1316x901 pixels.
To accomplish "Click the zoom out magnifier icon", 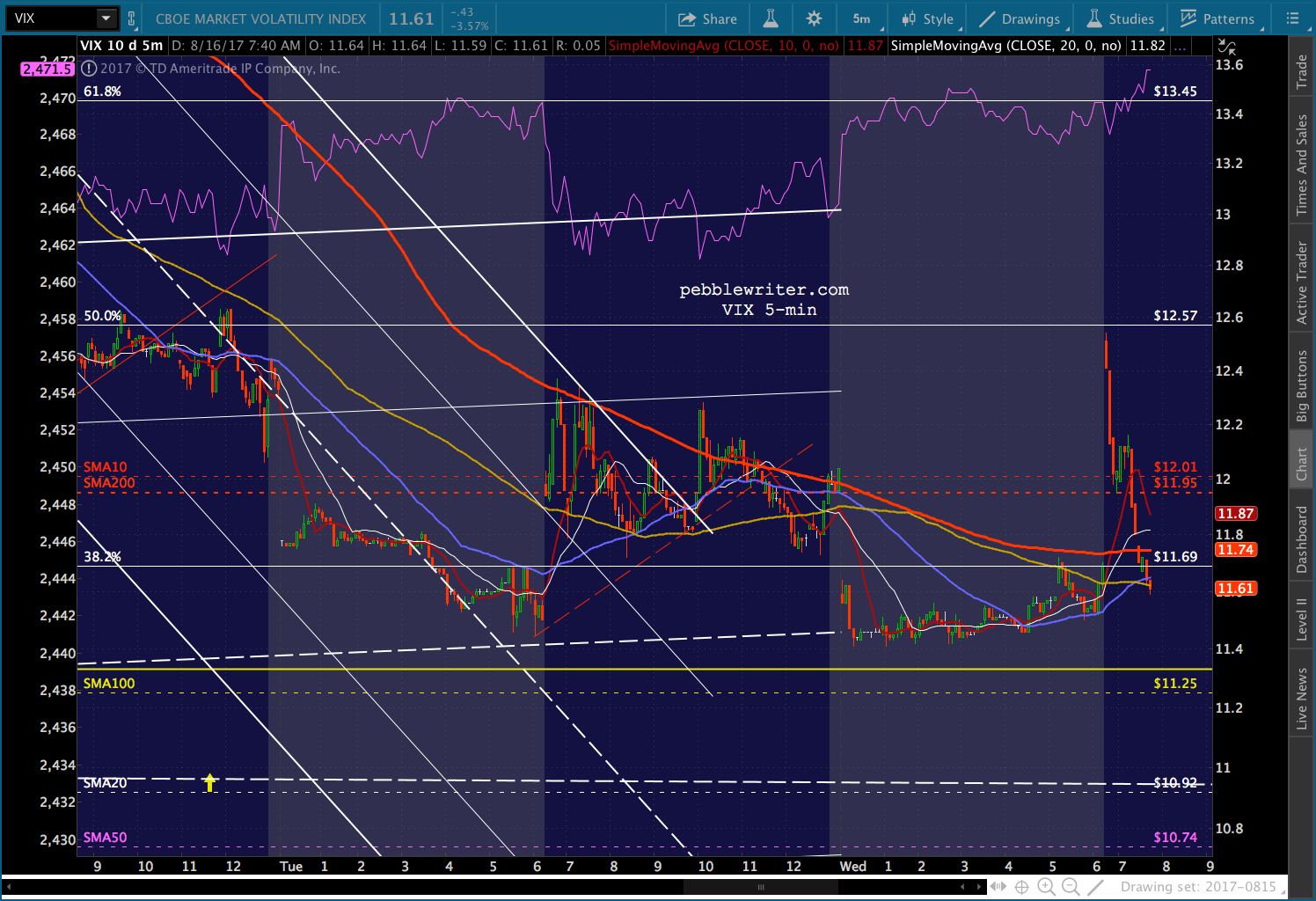I will pos(1071,887).
